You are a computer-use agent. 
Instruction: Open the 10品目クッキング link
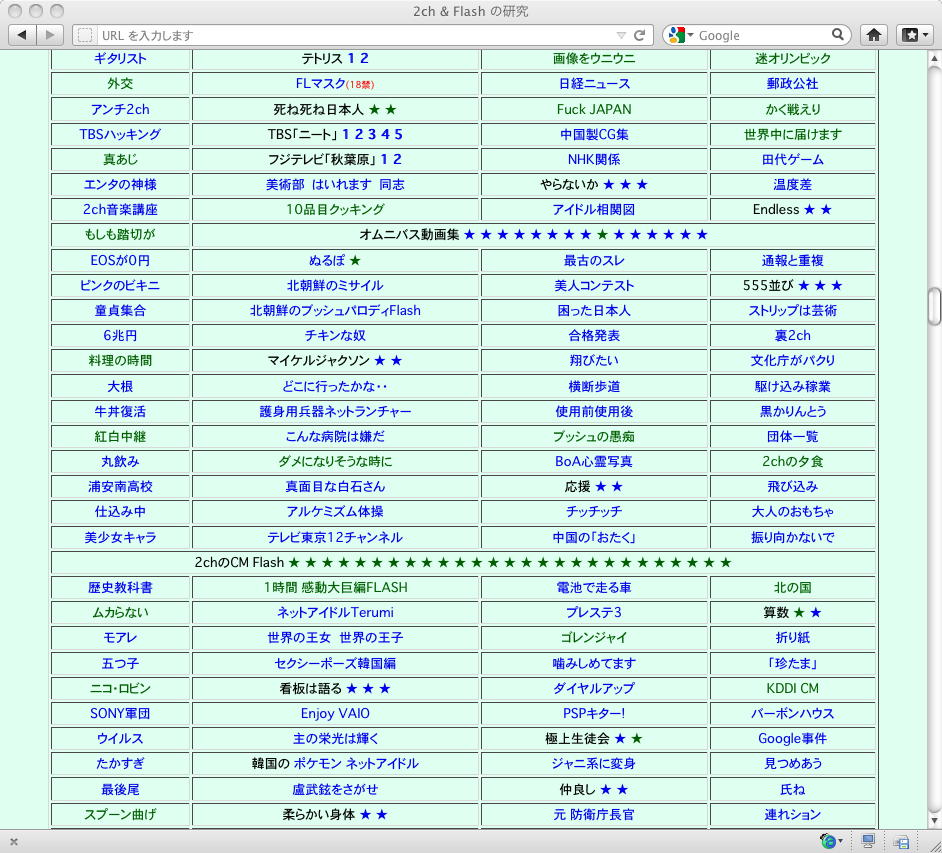coord(335,209)
